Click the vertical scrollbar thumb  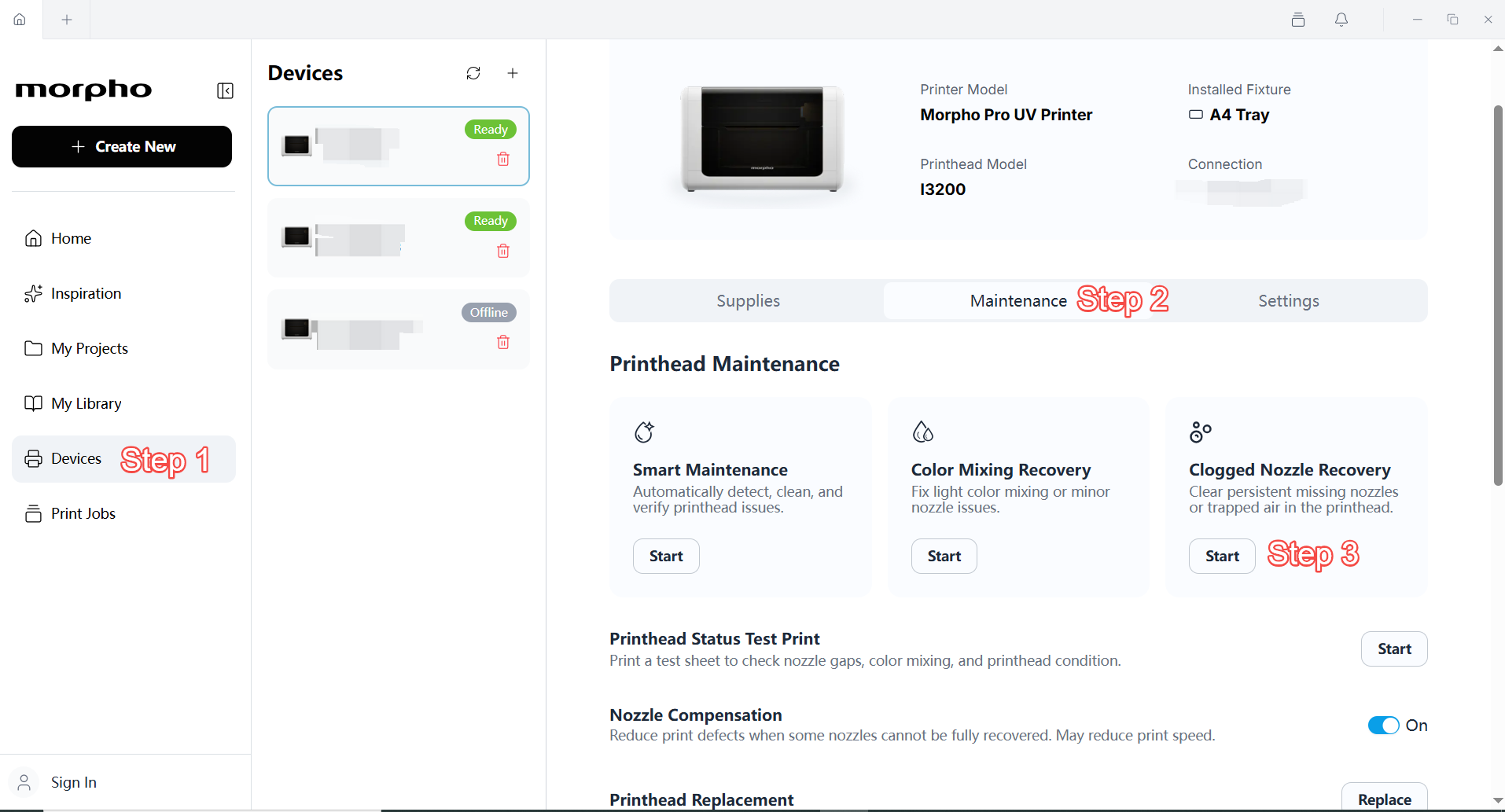click(x=1498, y=295)
